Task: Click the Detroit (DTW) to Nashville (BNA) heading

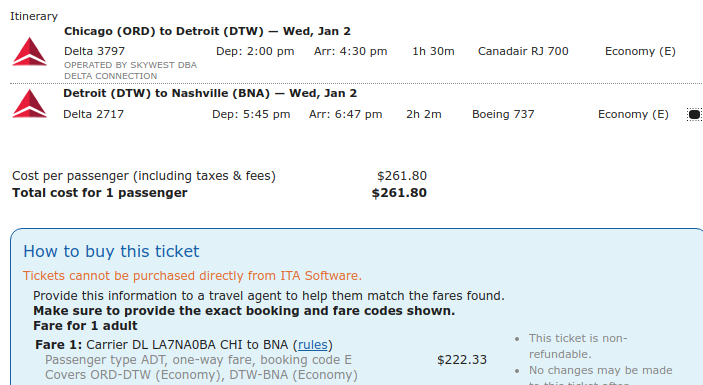Action: click(x=210, y=93)
